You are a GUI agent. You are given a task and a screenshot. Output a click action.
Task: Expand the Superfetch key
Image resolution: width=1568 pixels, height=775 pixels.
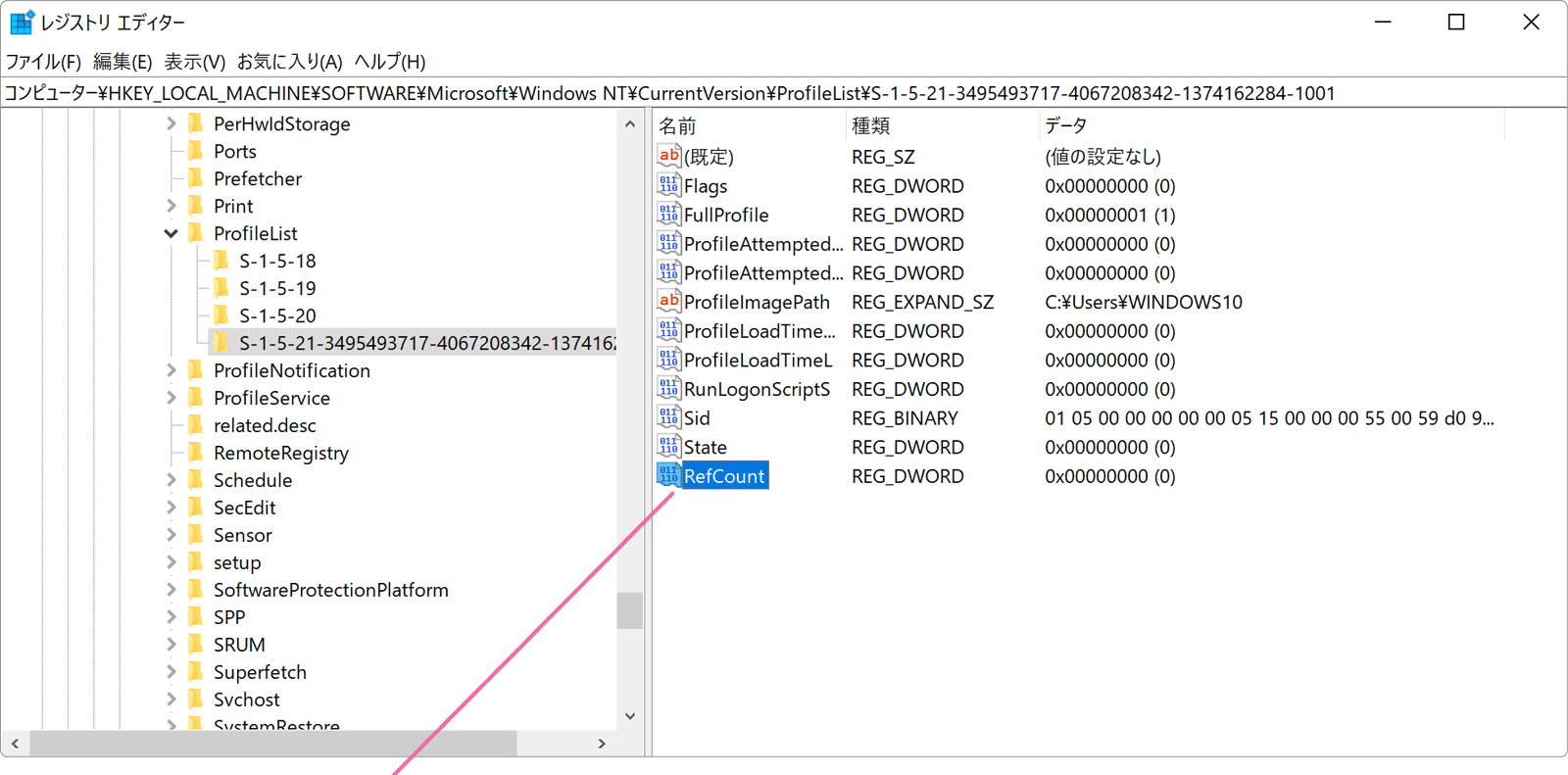pos(171,672)
